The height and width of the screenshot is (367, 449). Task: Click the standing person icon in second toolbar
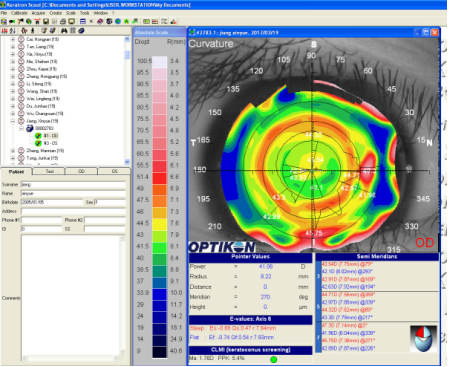coord(32,31)
